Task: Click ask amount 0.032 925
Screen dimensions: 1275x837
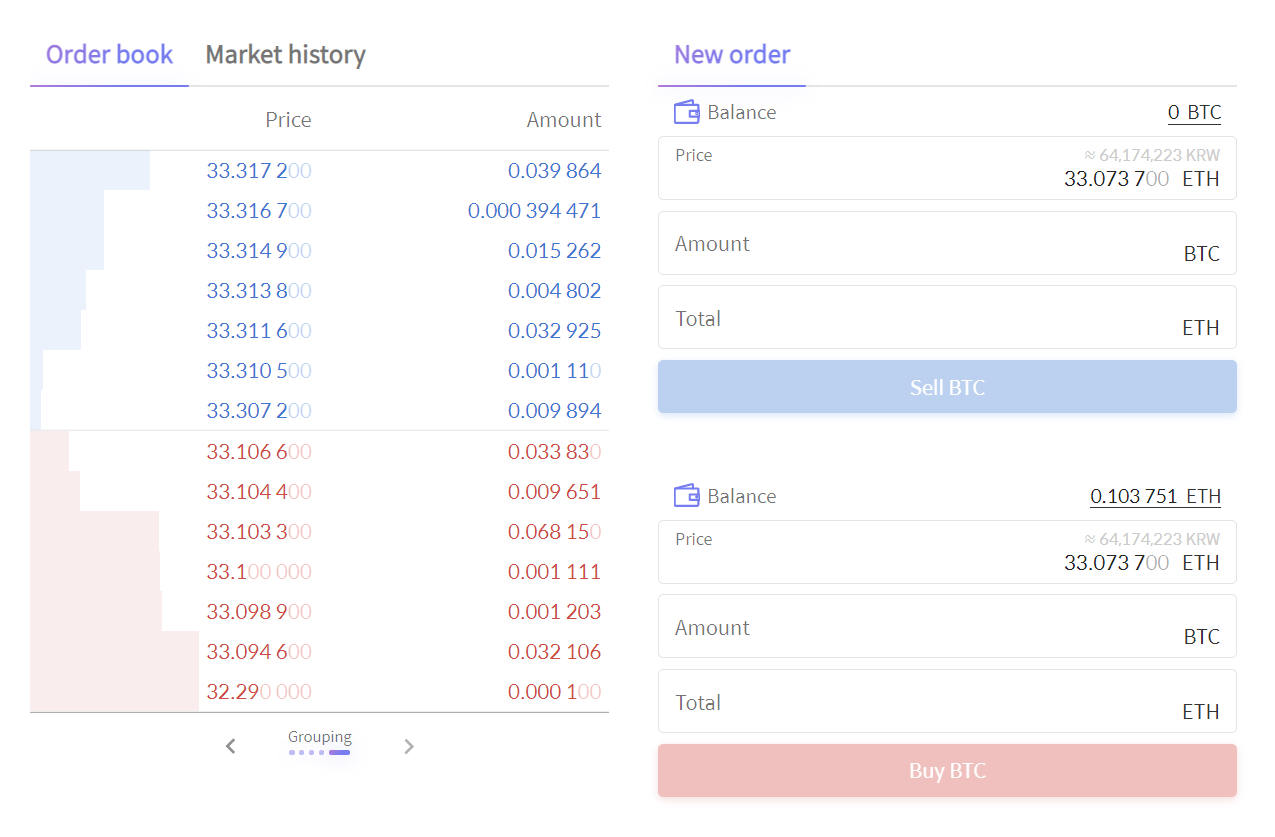Action: 555,331
